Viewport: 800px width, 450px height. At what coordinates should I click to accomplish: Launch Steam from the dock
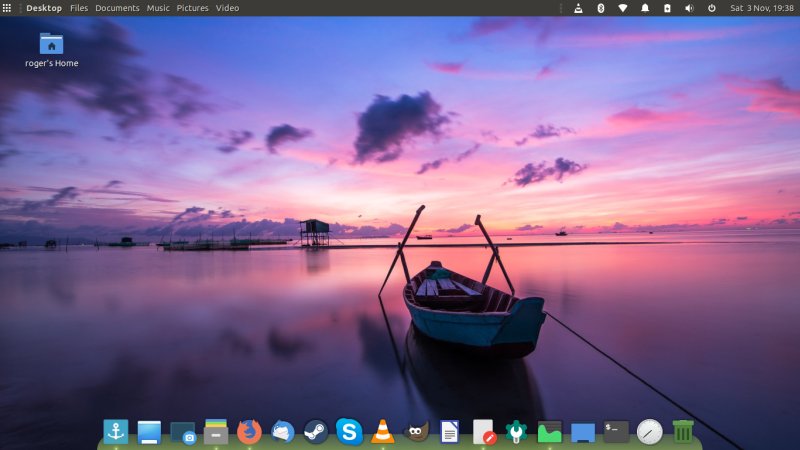(x=316, y=431)
